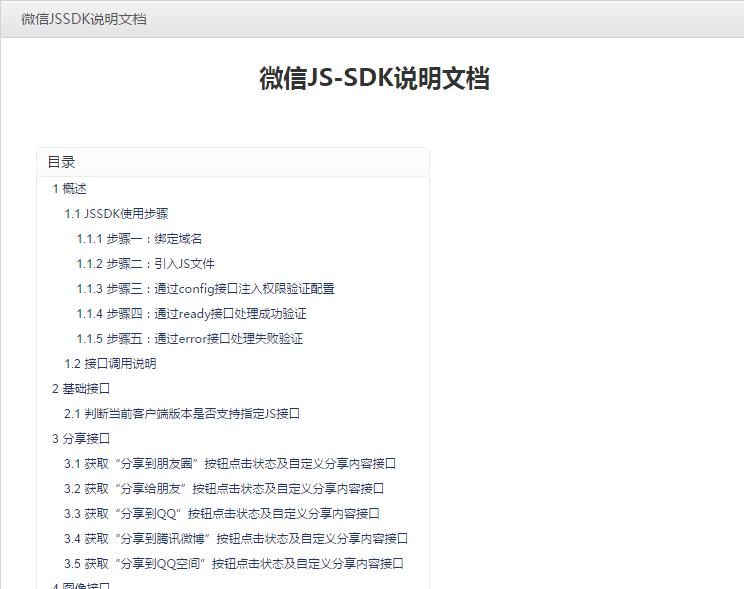Navigate to '1.1.5 步骤五：通过error接口处理失败验证'
Viewport: 744px width, 589px height.
[189, 339]
